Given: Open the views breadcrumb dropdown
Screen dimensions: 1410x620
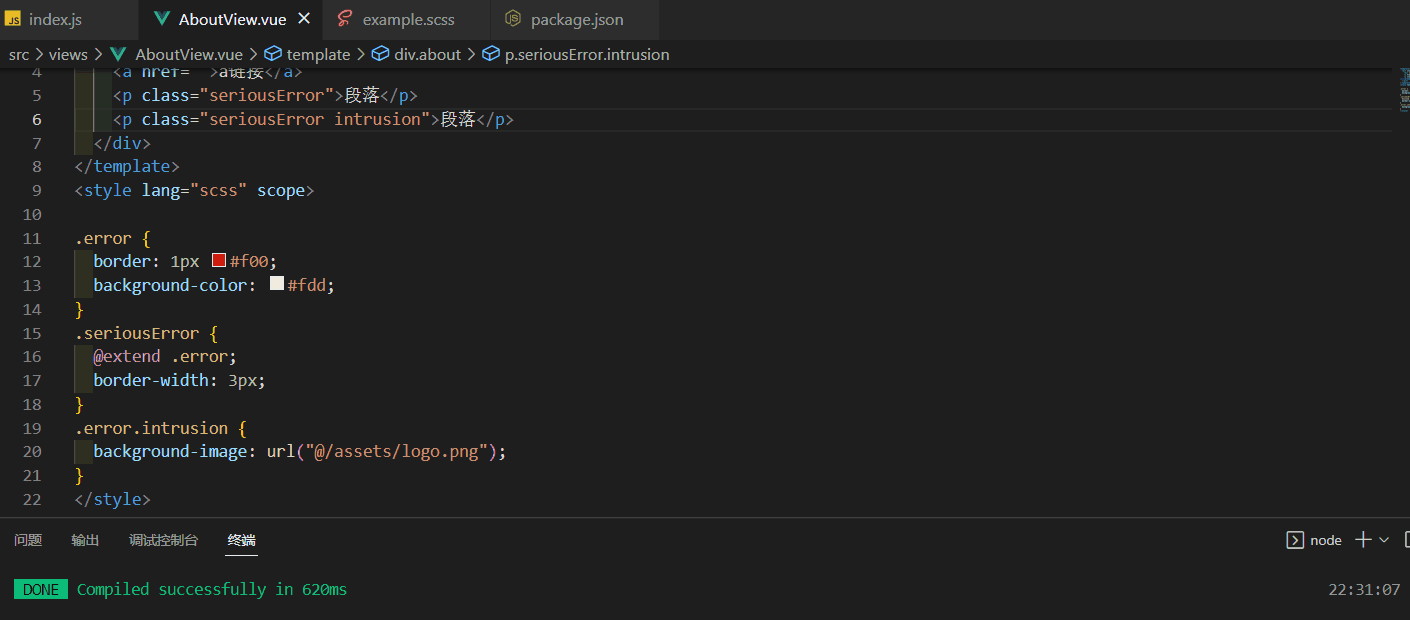Looking at the screenshot, I should 68,54.
